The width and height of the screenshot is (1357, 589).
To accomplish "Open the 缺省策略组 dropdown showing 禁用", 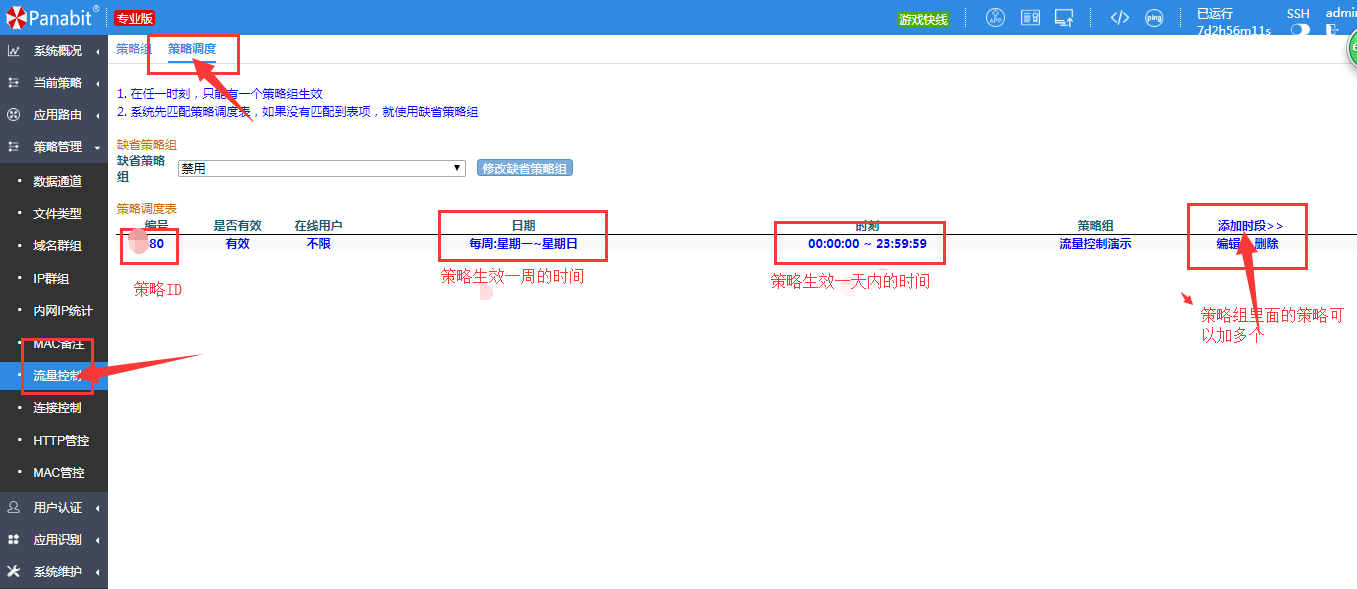I will tap(321, 169).
